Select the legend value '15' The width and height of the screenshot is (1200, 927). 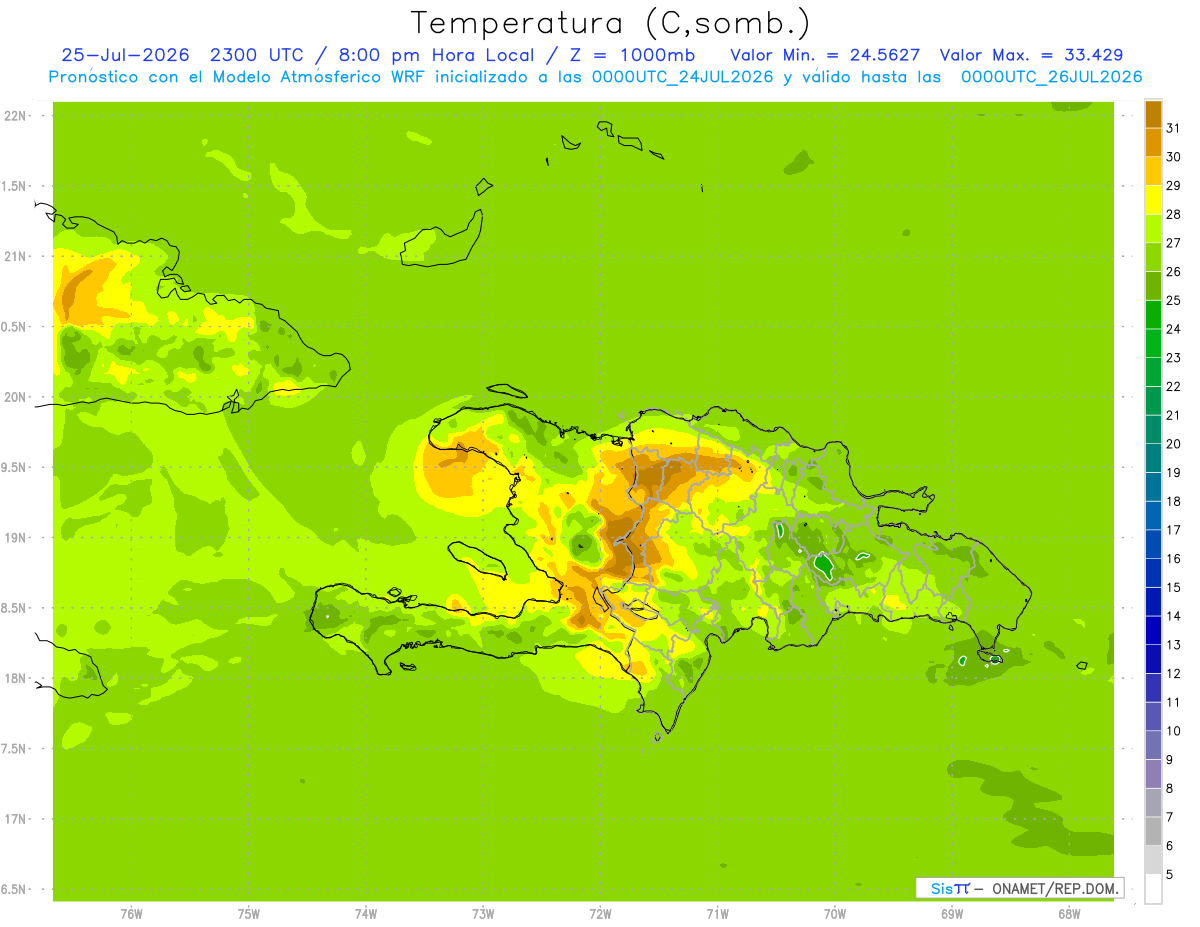(1174, 588)
